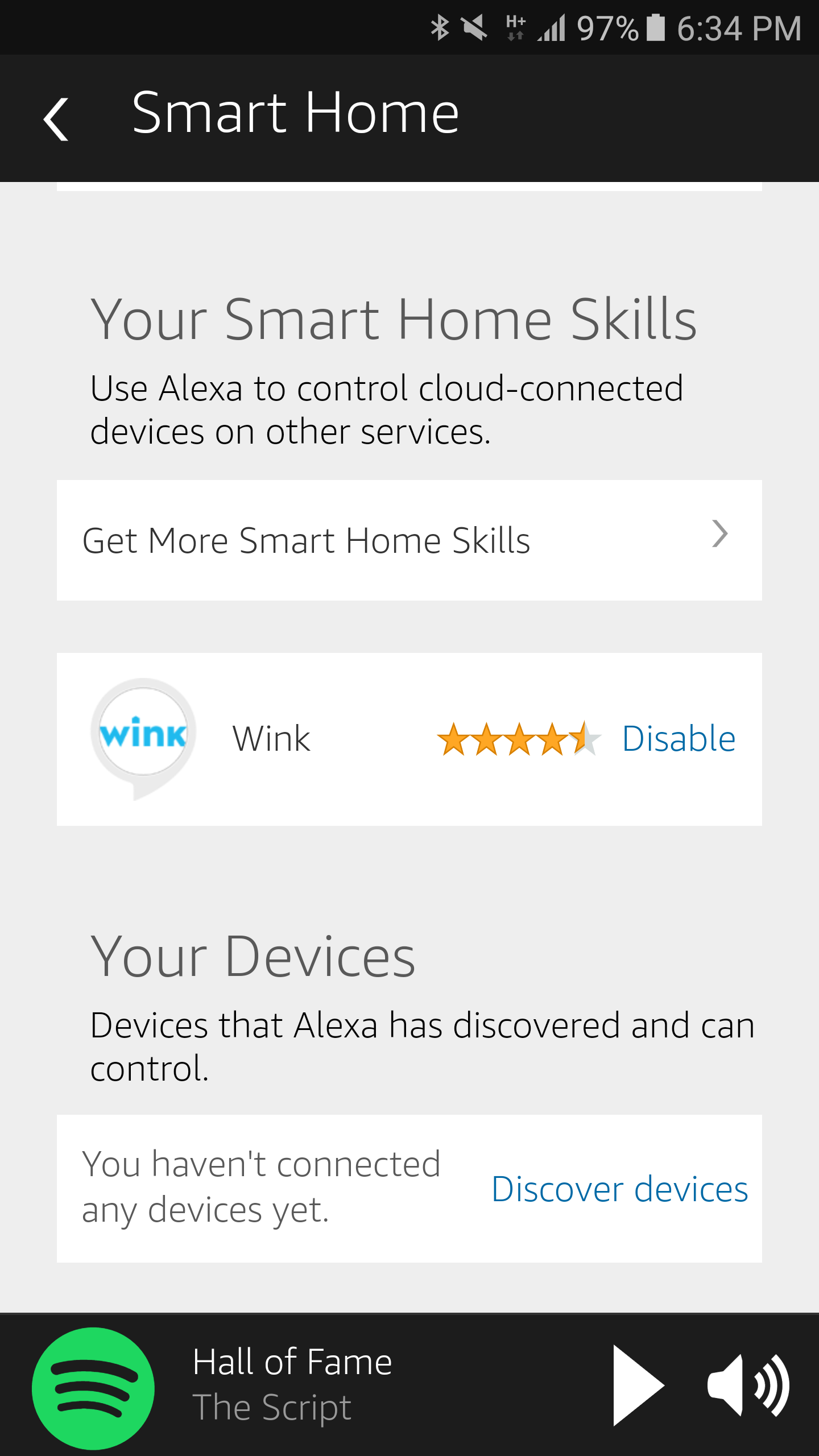Disable the Wink smart home skill
819x1456 pixels.
679,738
